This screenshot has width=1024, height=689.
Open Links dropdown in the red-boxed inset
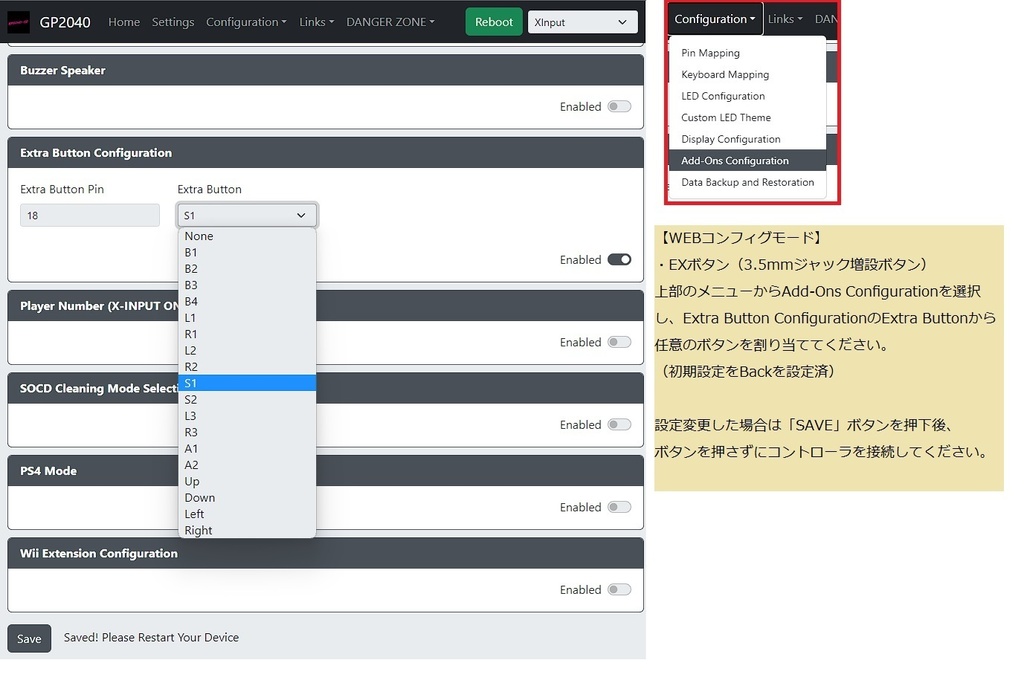[785, 19]
